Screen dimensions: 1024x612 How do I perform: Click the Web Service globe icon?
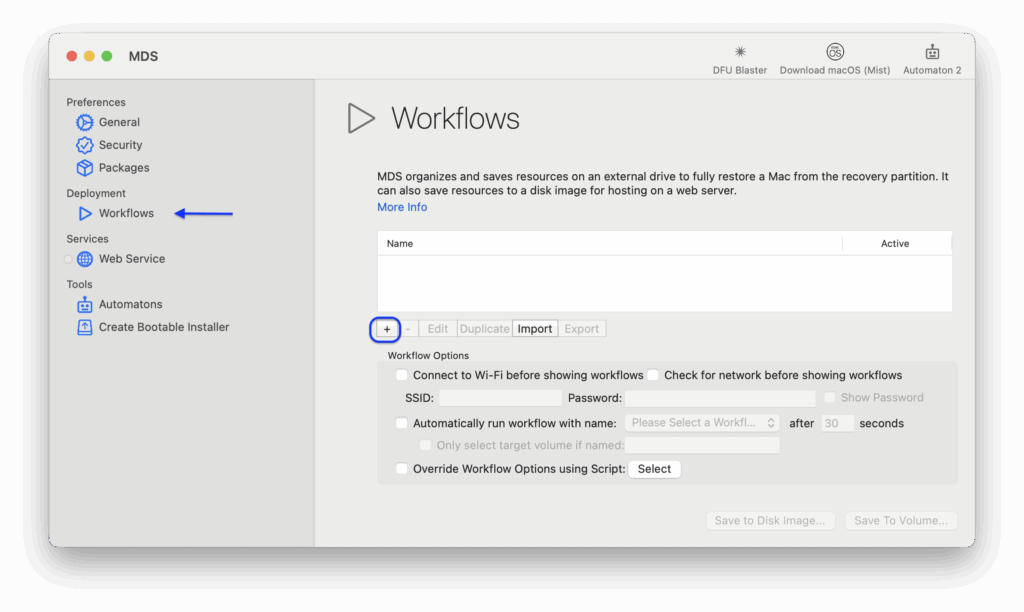pos(84,259)
